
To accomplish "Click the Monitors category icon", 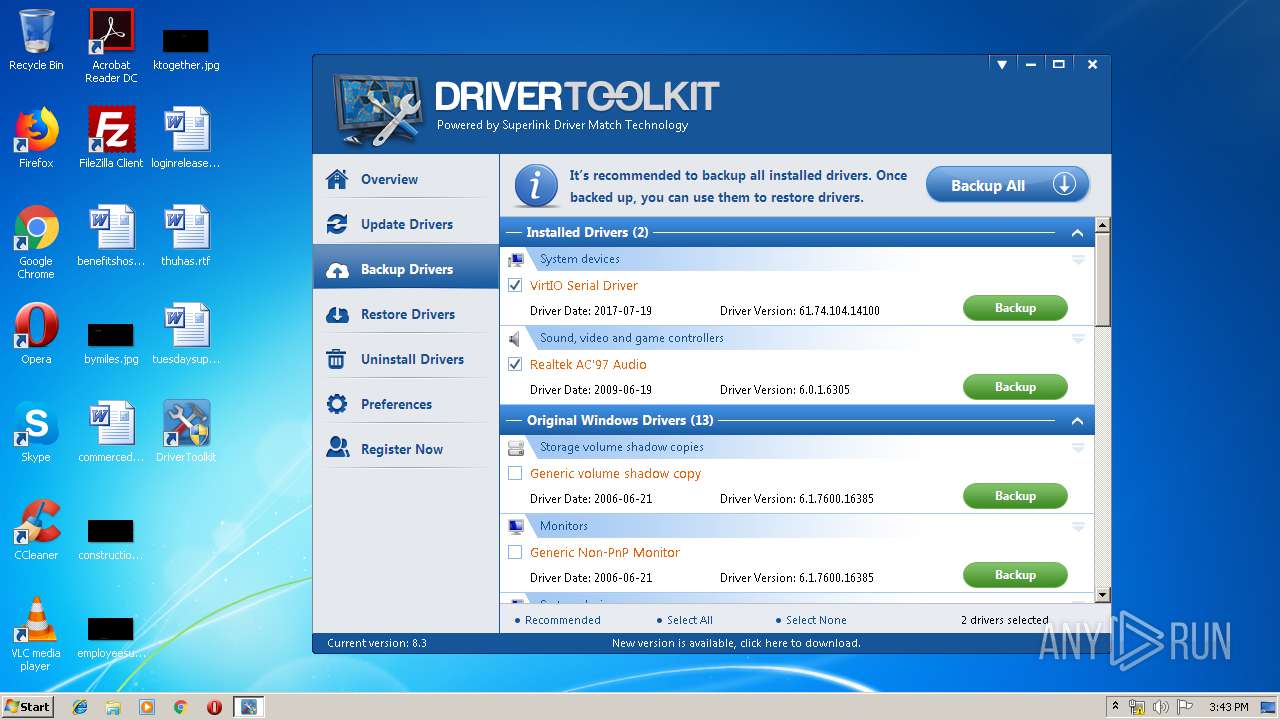I will [x=516, y=527].
